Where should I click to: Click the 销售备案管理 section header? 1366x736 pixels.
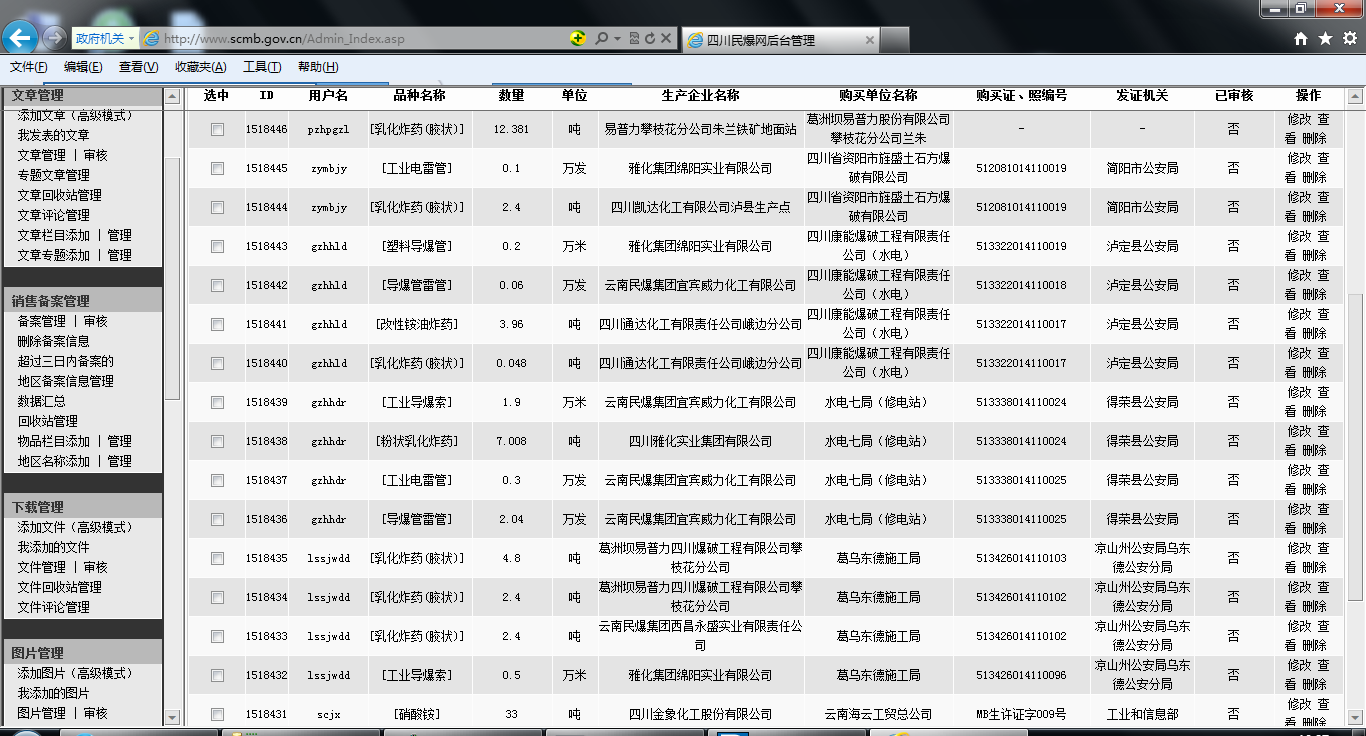point(81,300)
